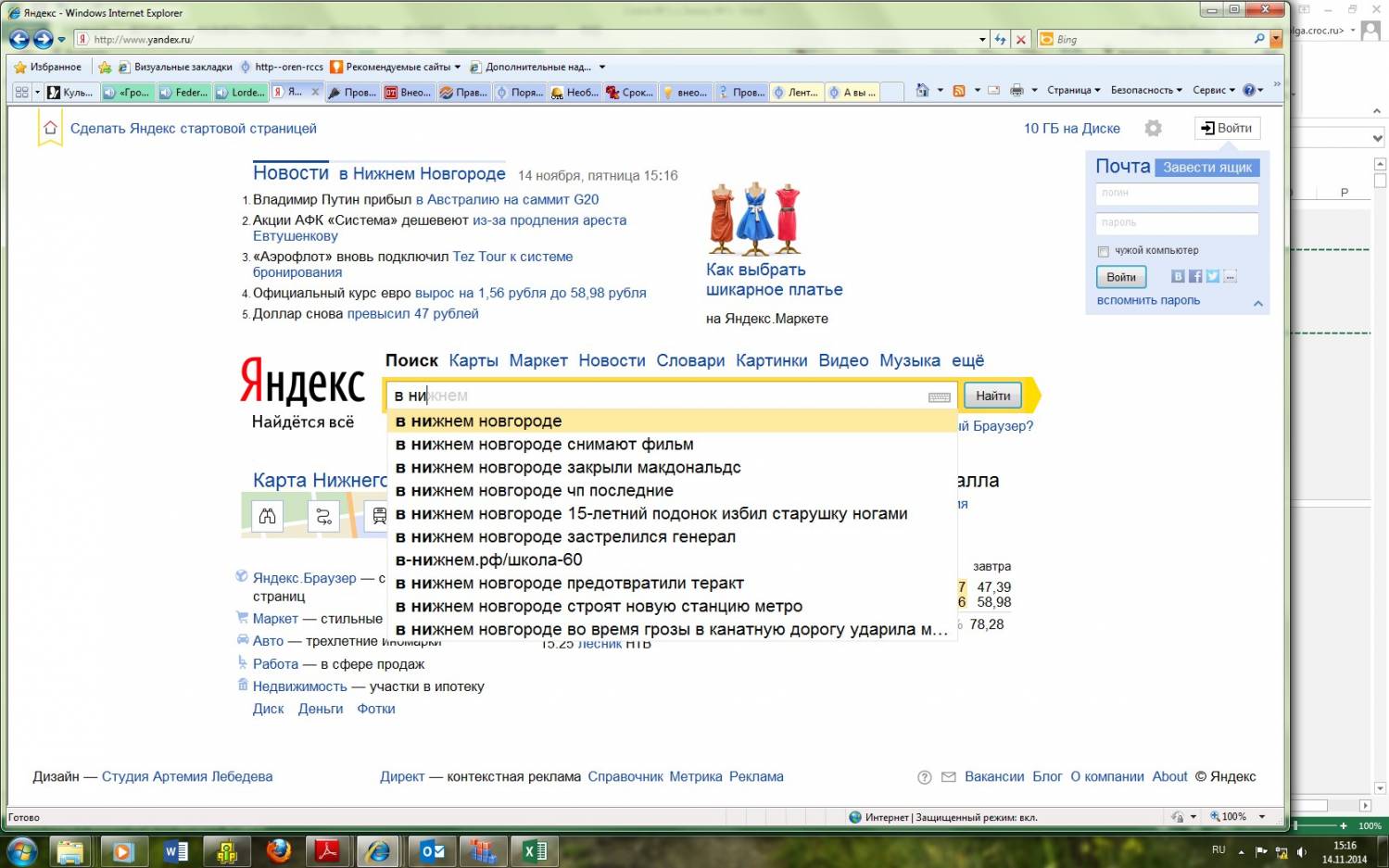The width and height of the screenshot is (1389, 868).
Task: Open the 'Как выбрать шикарное платье' dresses thumbnail
Action: pyautogui.click(x=755, y=219)
